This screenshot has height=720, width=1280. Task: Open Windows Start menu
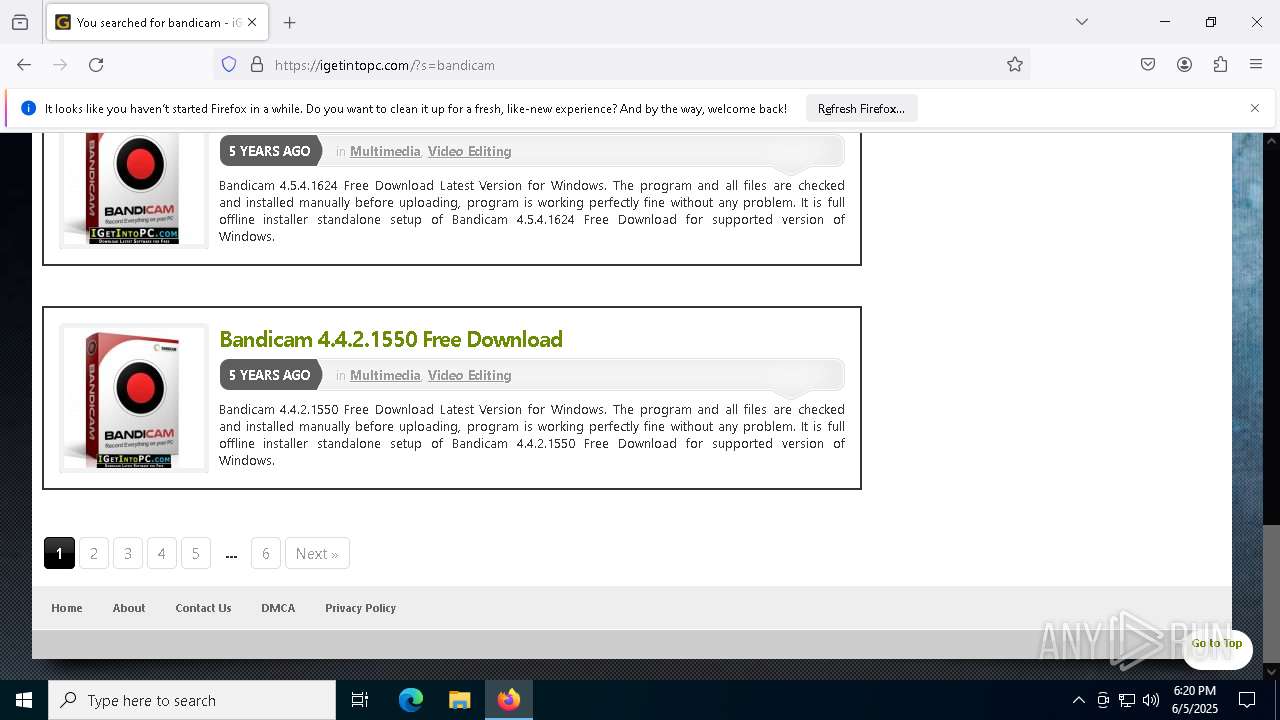pos(24,700)
